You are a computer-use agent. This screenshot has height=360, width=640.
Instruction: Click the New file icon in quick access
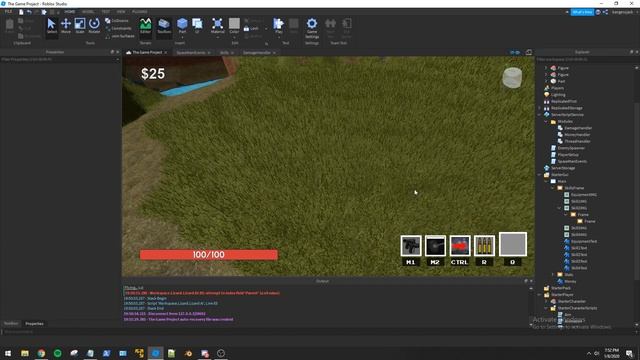[x=21, y=12]
